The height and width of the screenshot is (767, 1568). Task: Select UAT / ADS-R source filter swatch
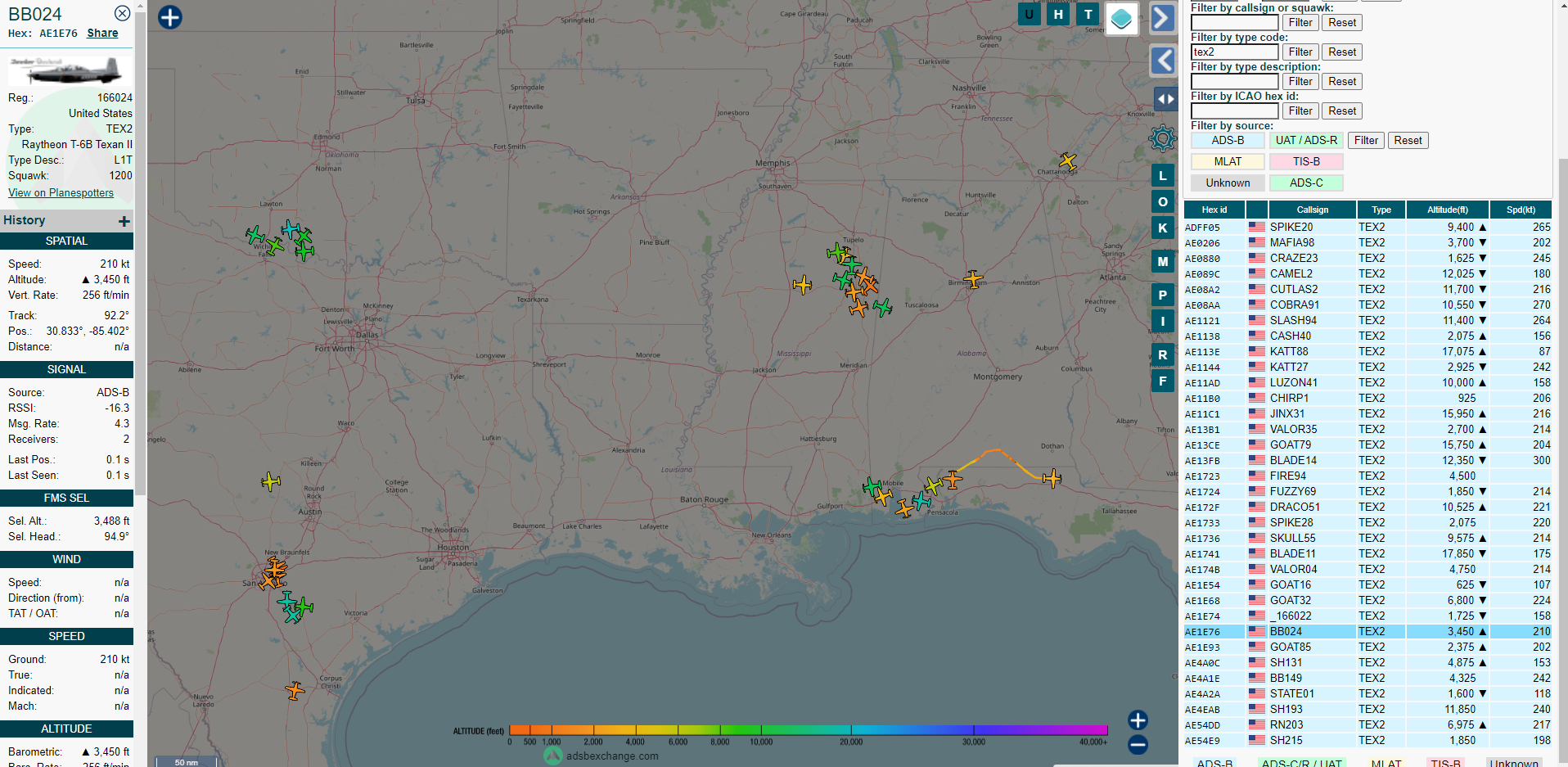(x=1306, y=141)
